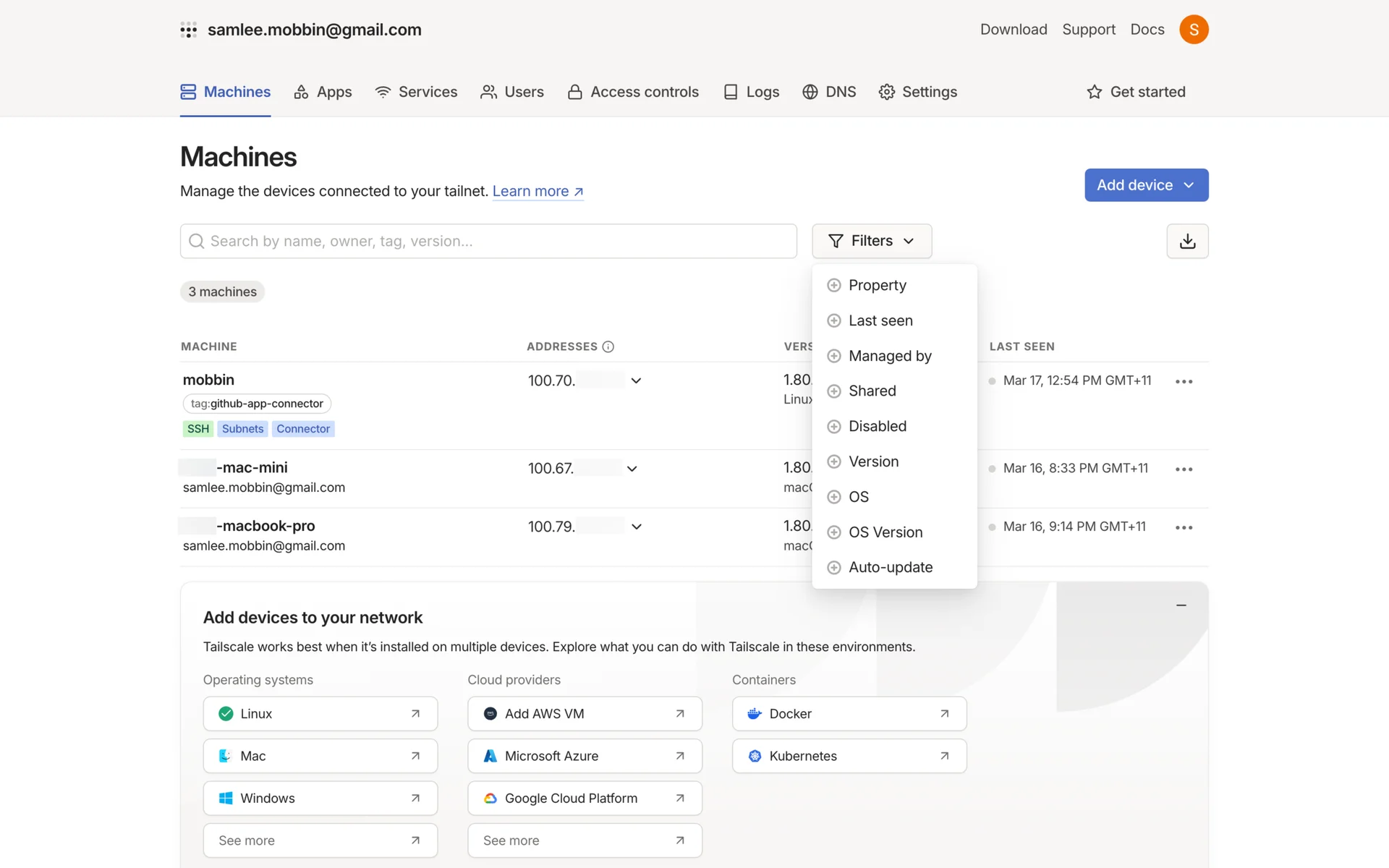The image size is (1389, 868).
Task: Click the Get started star item
Action: 1136,92
